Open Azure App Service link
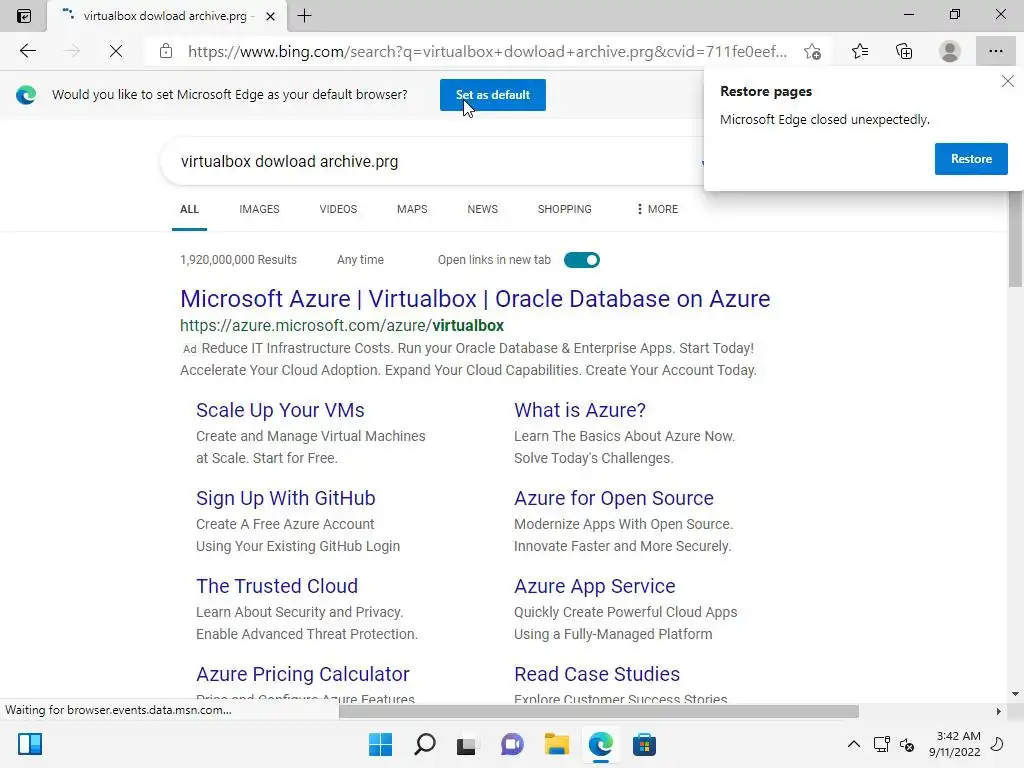The width and height of the screenshot is (1024, 768). tap(594, 586)
